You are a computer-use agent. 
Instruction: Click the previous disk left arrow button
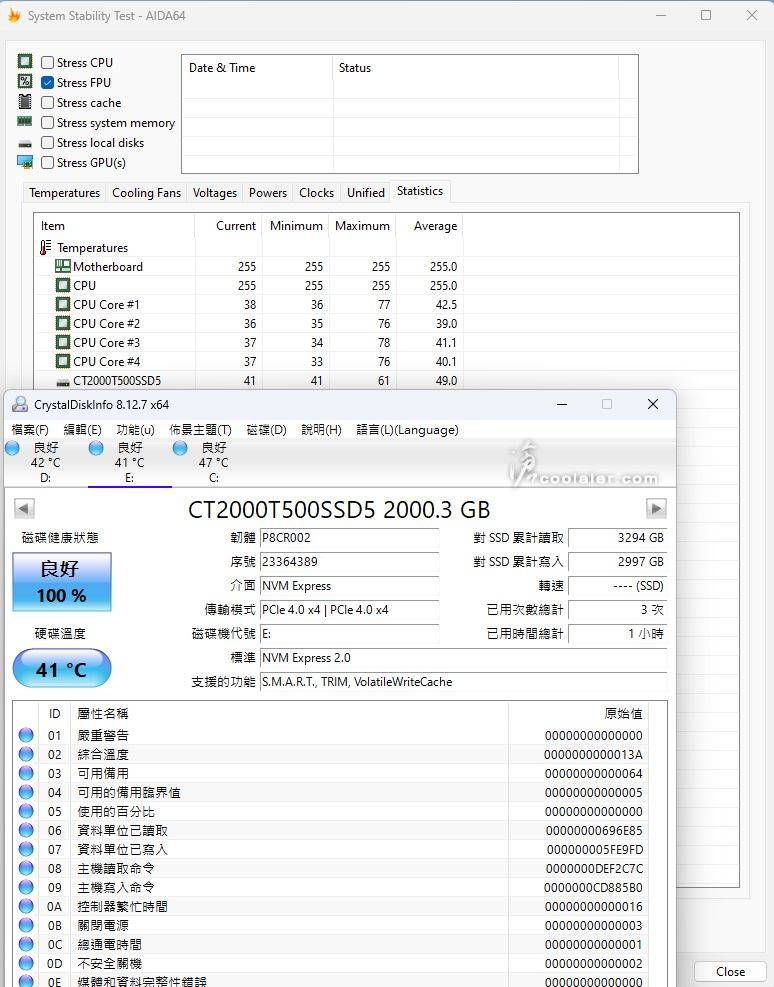coord(24,509)
